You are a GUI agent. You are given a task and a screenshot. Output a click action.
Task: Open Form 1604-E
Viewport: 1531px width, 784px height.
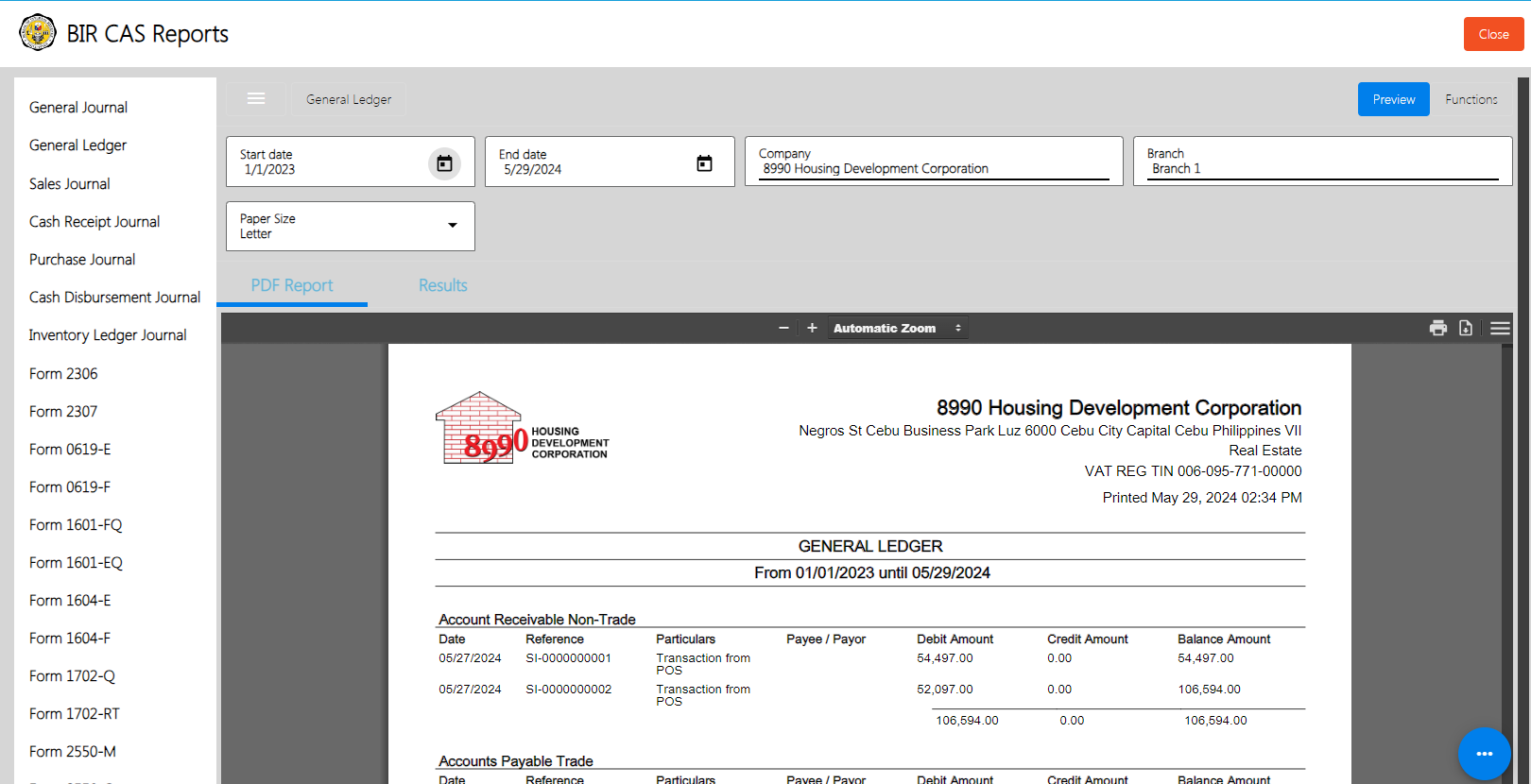[x=70, y=601]
